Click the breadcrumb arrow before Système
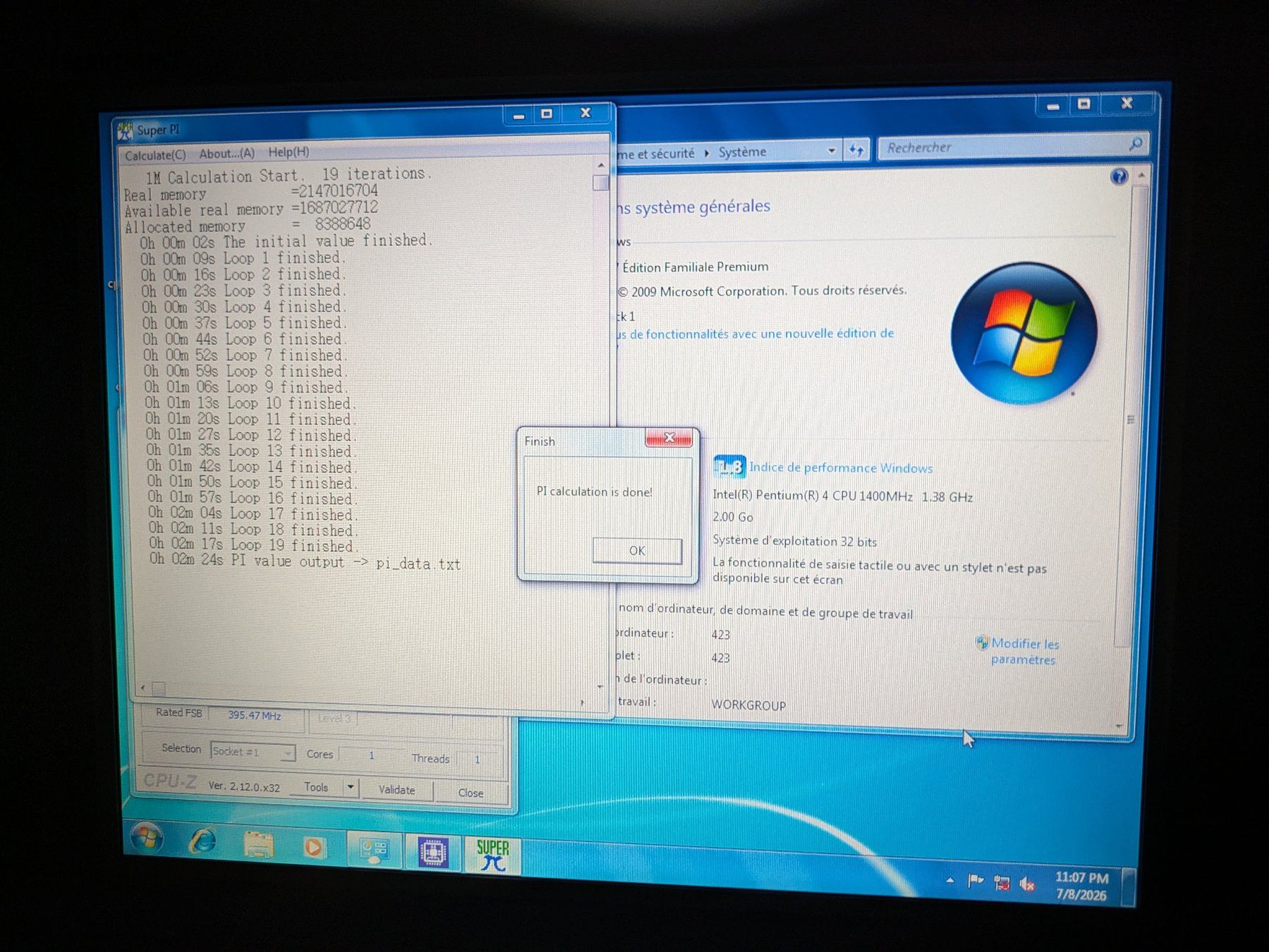Image resolution: width=1269 pixels, height=952 pixels. [x=707, y=152]
